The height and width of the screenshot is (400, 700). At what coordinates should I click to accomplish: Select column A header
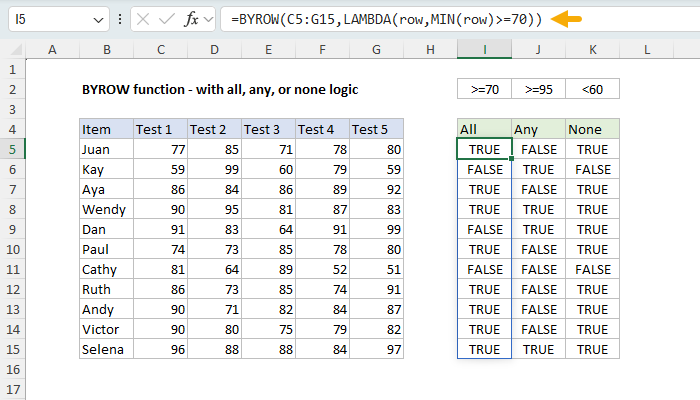[x=52, y=50]
